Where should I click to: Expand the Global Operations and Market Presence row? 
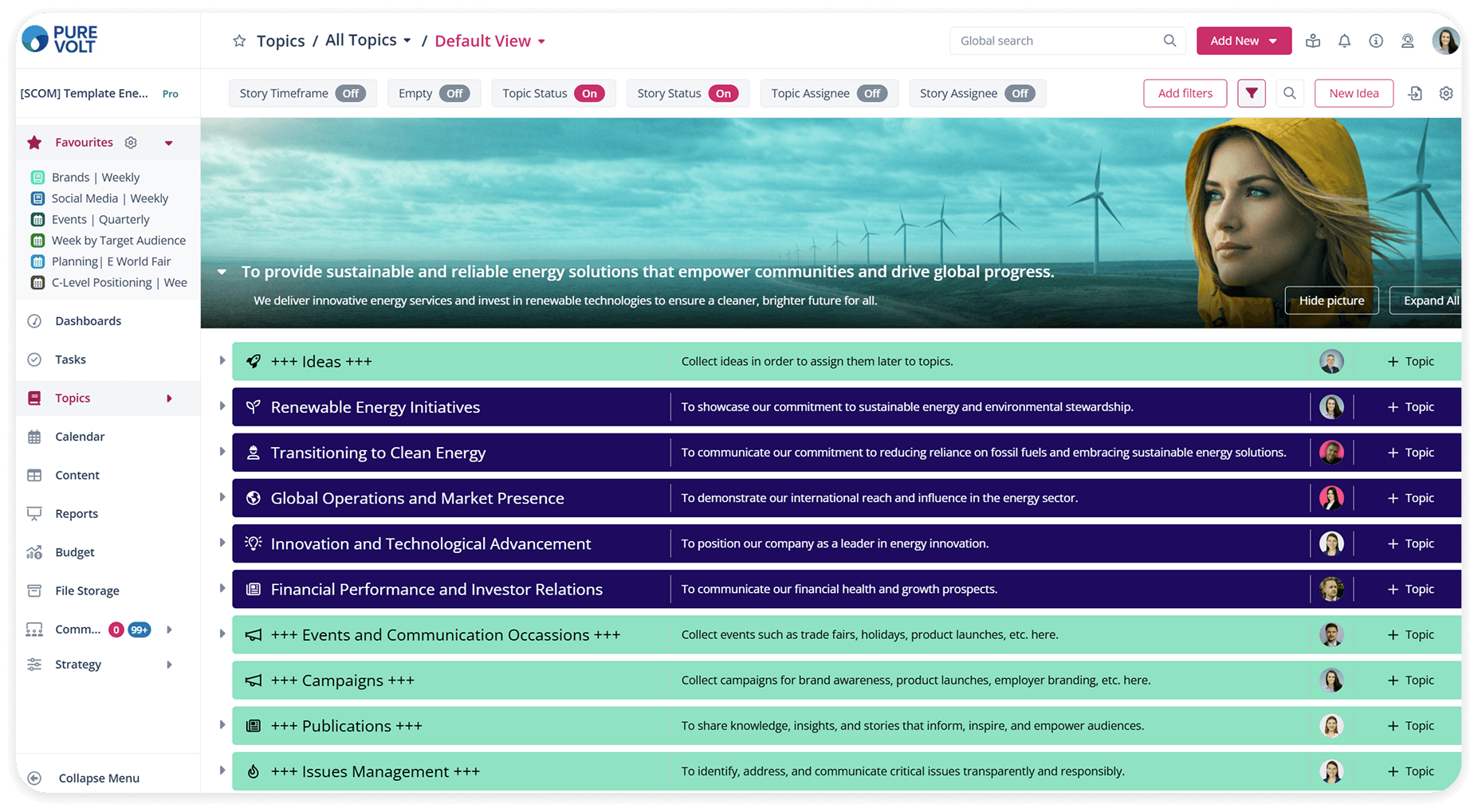[222, 497]
